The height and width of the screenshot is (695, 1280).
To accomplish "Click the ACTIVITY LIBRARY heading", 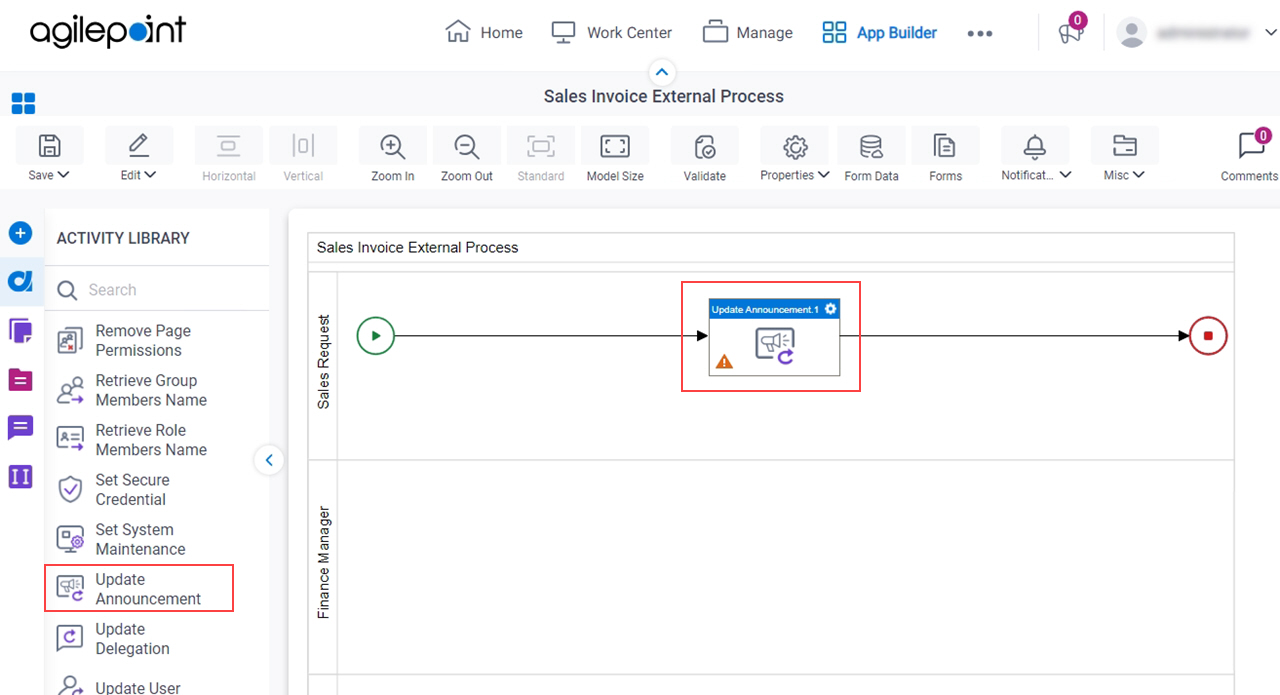I will tap(123, 238).
